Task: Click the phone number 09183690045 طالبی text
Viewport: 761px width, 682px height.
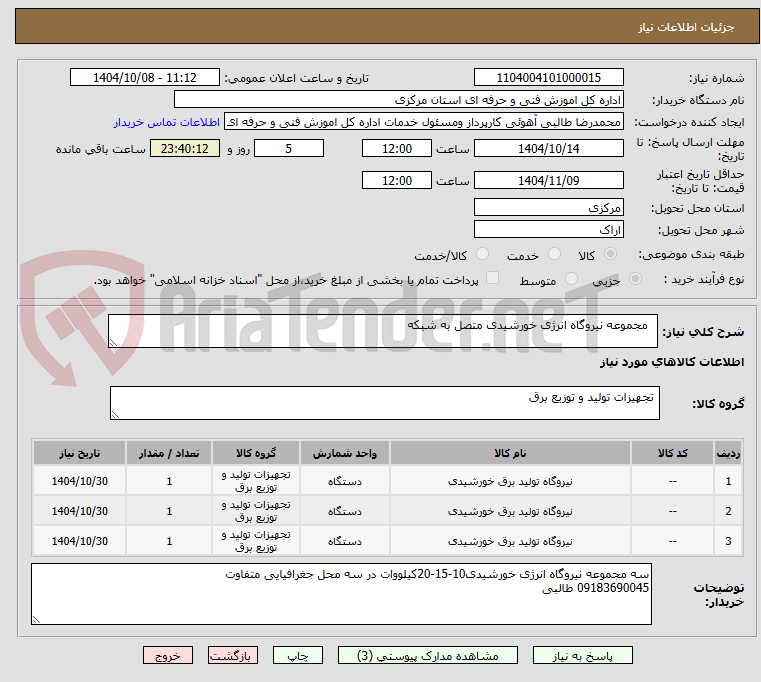Action: point(595,588)
